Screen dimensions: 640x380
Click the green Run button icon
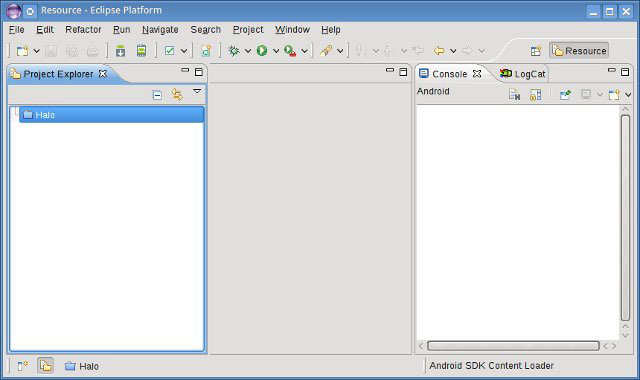coord(262,51)
